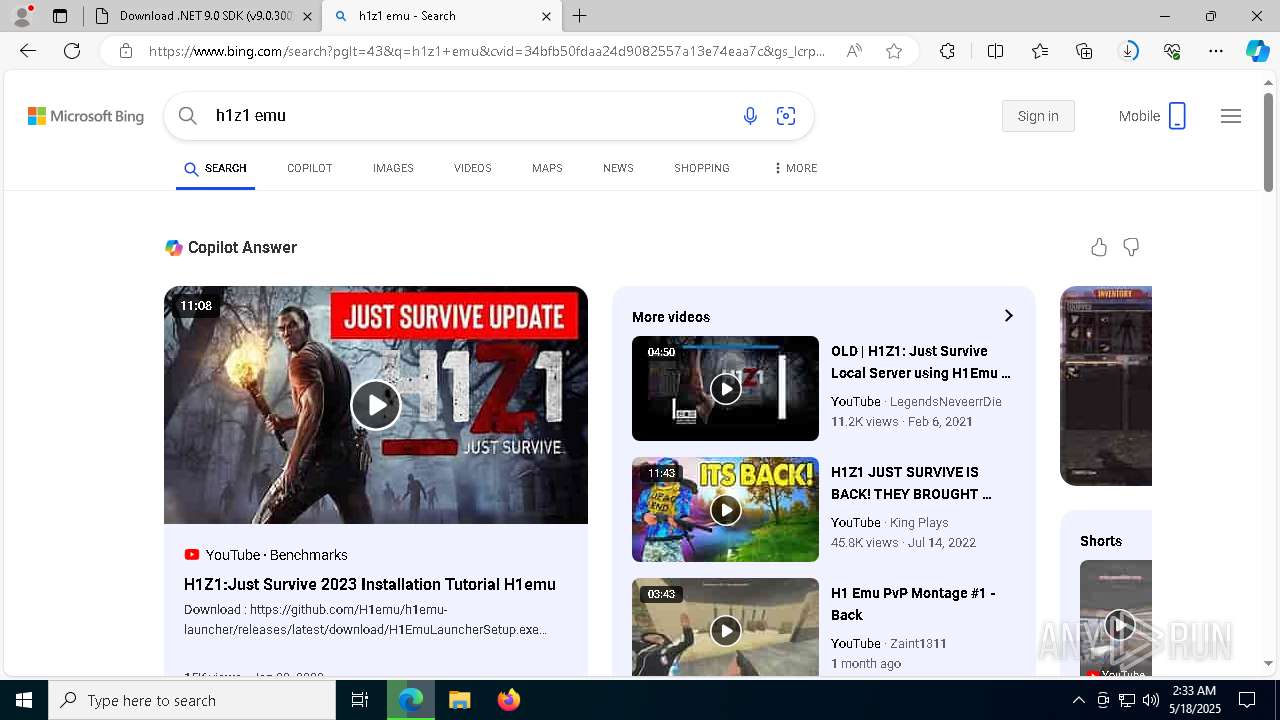Open the Windows Start menu
This screenshot has width=1280, height=720.
pyautogui.click(x=24, y=700)
